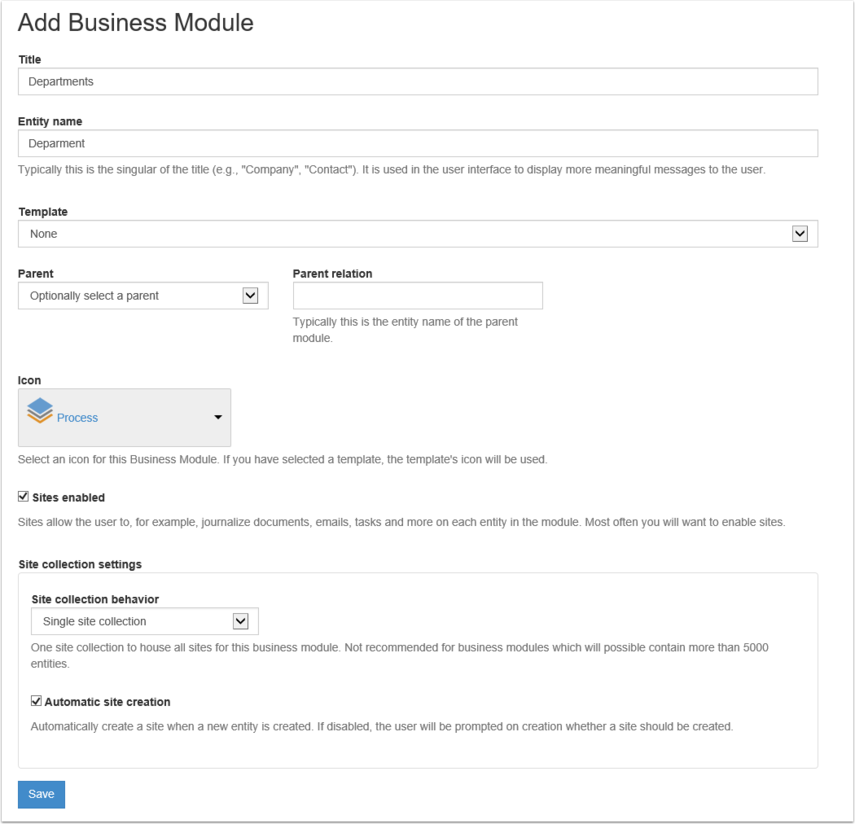Click the Site collection settings heading
The image size is (855, 824).
(80, 564)
